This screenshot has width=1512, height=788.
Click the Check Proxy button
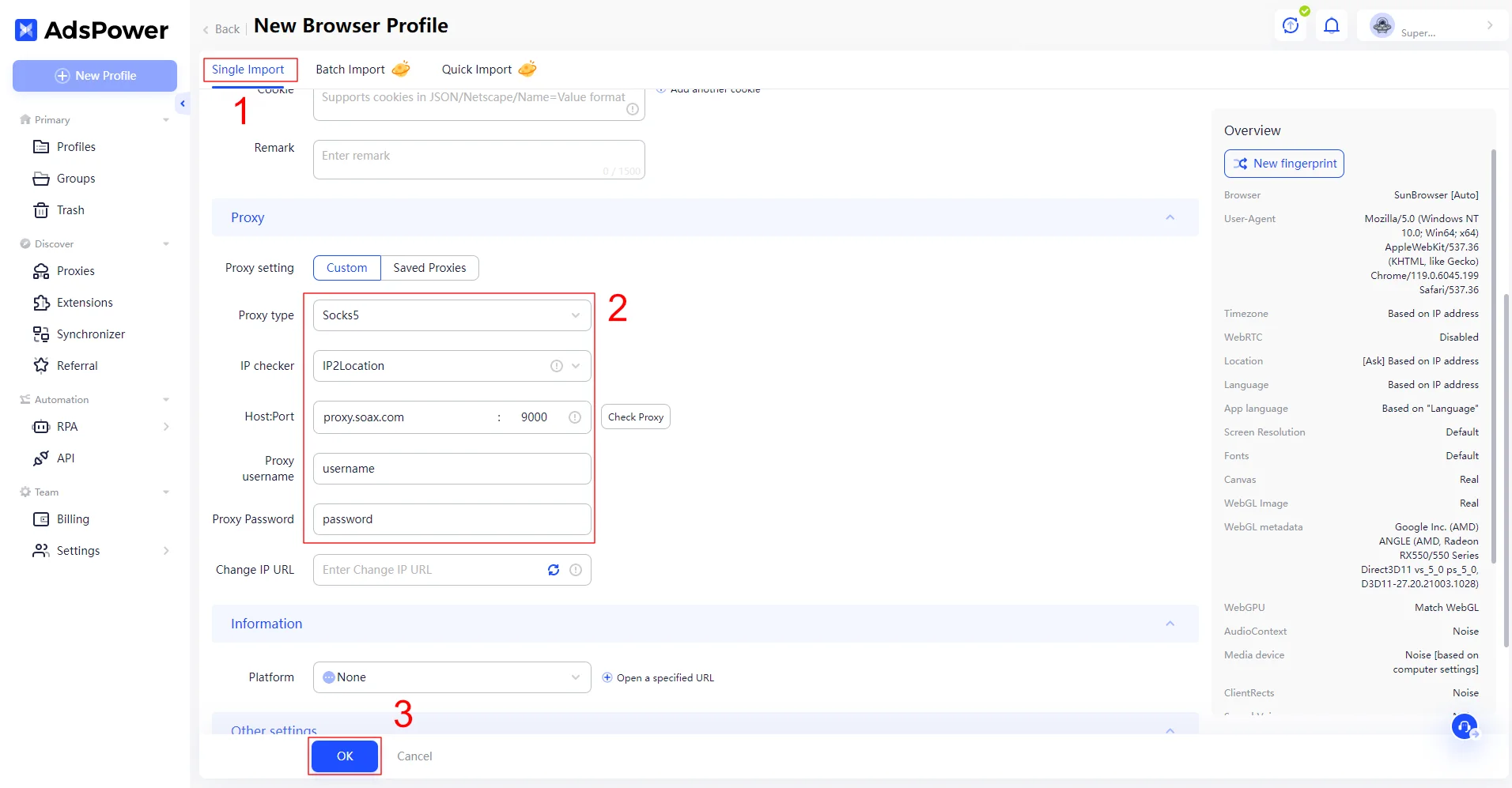(635, 417)
